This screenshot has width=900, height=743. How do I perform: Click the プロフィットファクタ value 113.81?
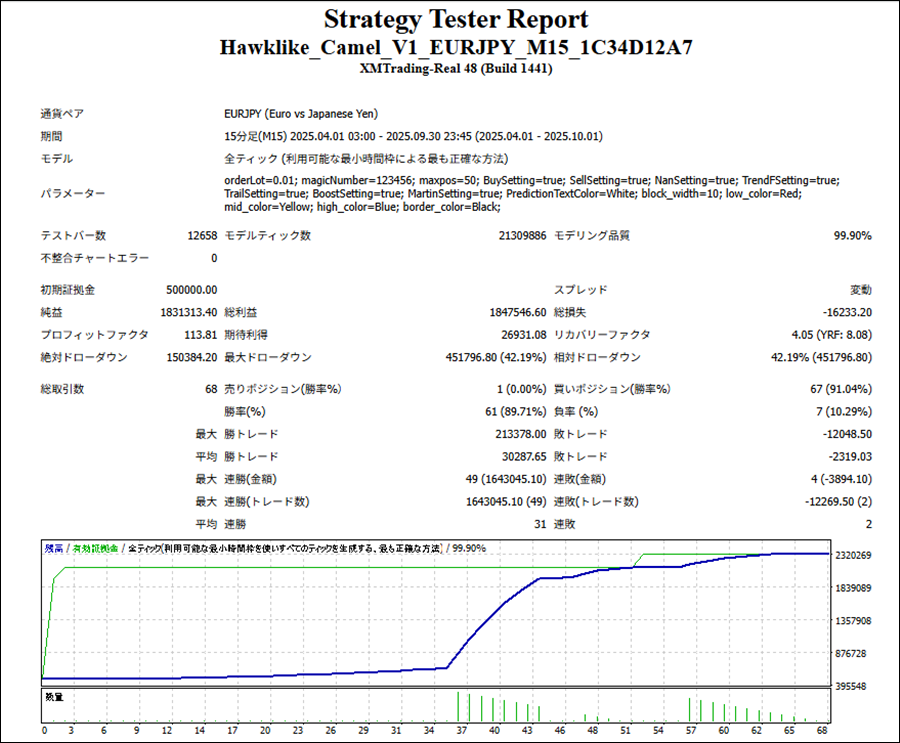[x=197, y=335]
